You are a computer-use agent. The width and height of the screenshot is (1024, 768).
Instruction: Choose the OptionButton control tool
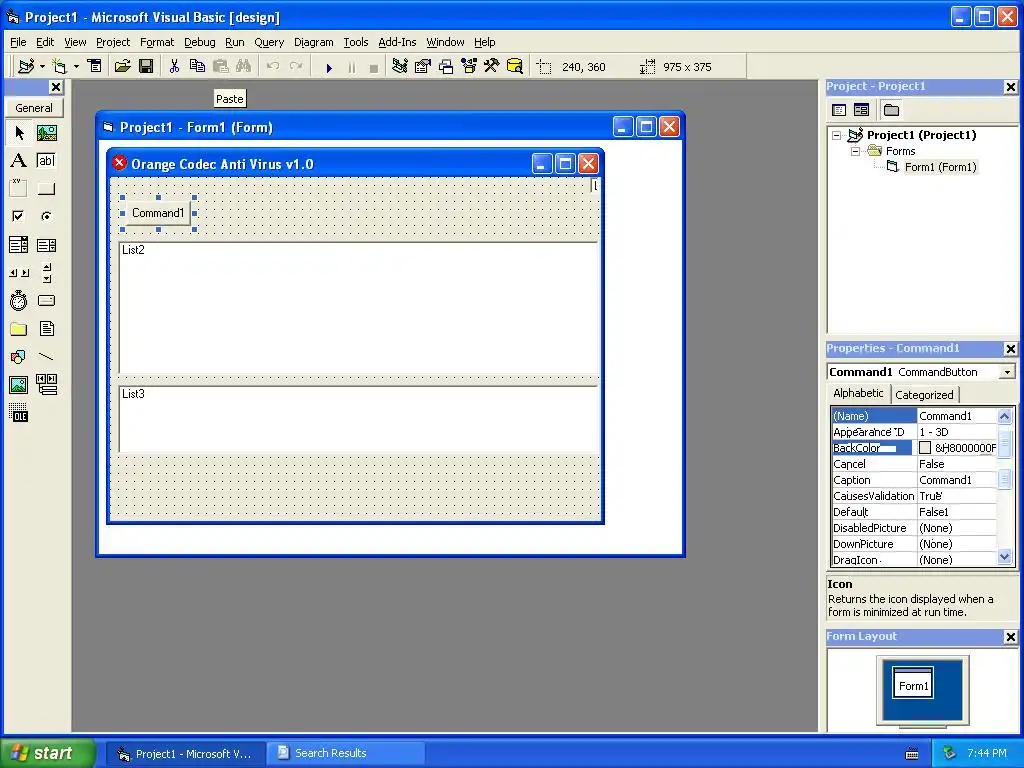click(46, 216)
